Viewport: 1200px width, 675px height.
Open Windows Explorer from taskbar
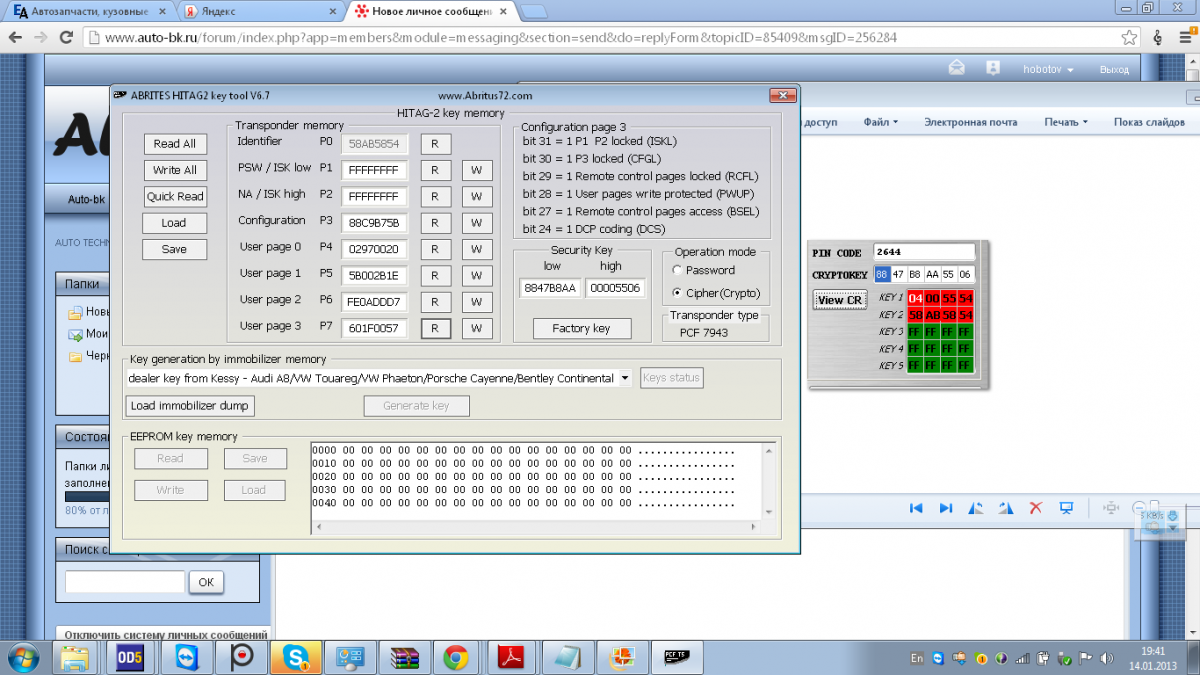(x=77, y=657)
